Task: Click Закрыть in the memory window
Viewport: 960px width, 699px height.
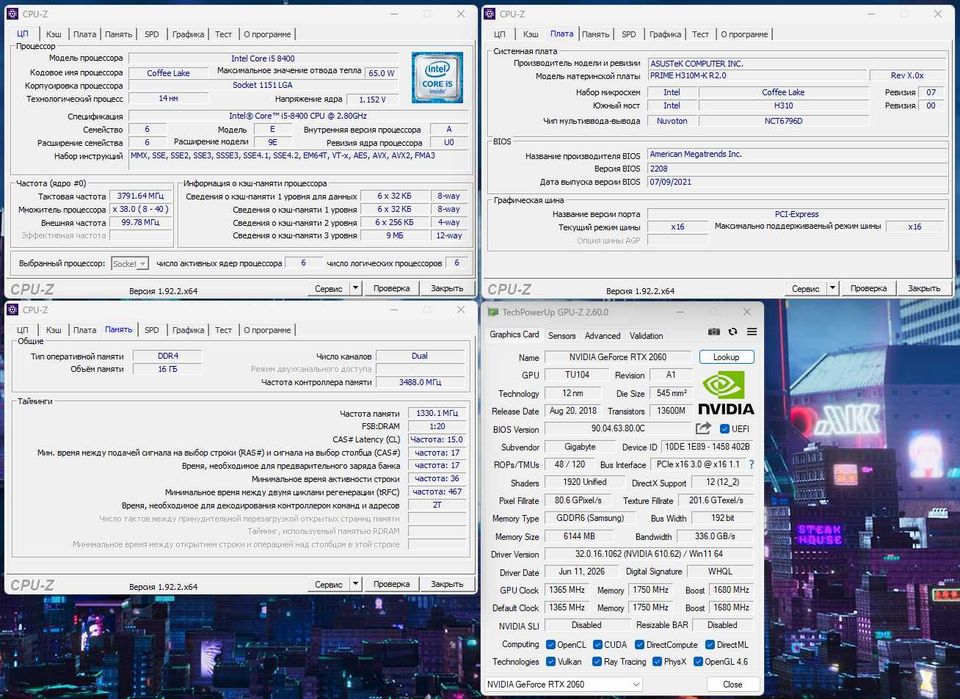Action: (447, 584)
